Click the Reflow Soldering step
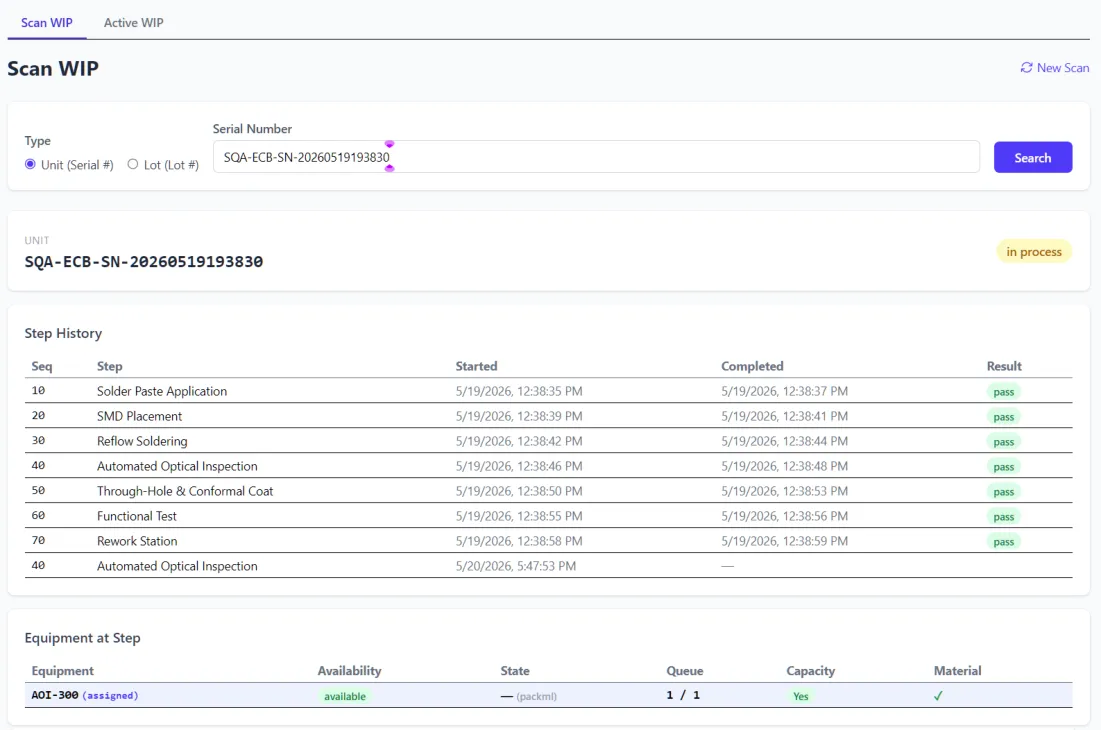The height and width of the screenshot is (730, 1101). click(142, 441)
